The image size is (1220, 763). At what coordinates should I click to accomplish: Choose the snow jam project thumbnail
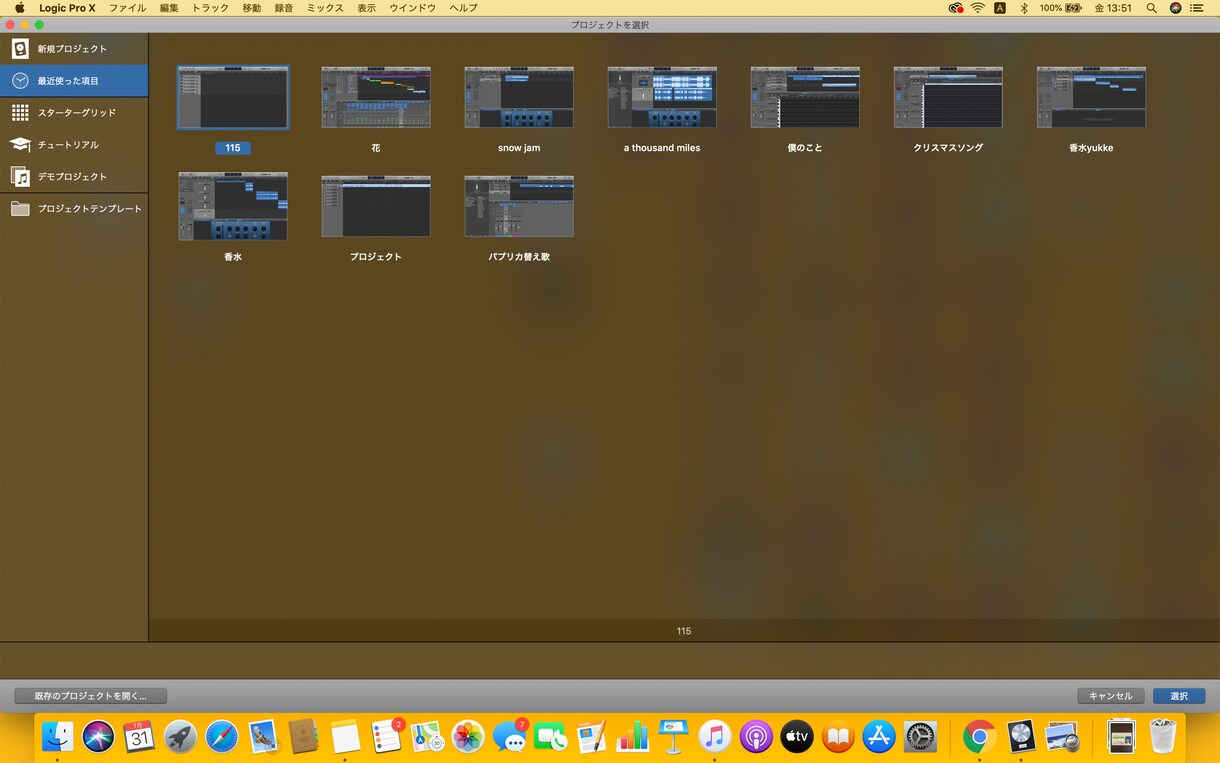point(519,98)
